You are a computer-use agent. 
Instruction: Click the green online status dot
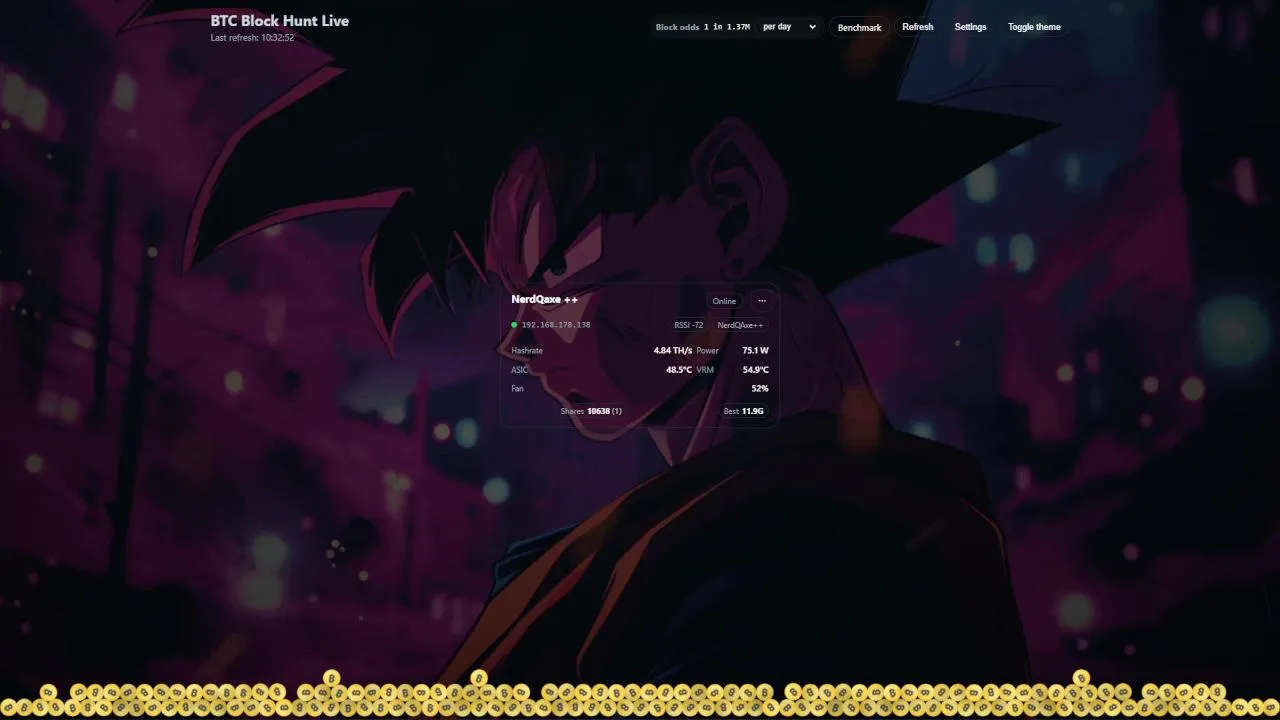(514, 325)
